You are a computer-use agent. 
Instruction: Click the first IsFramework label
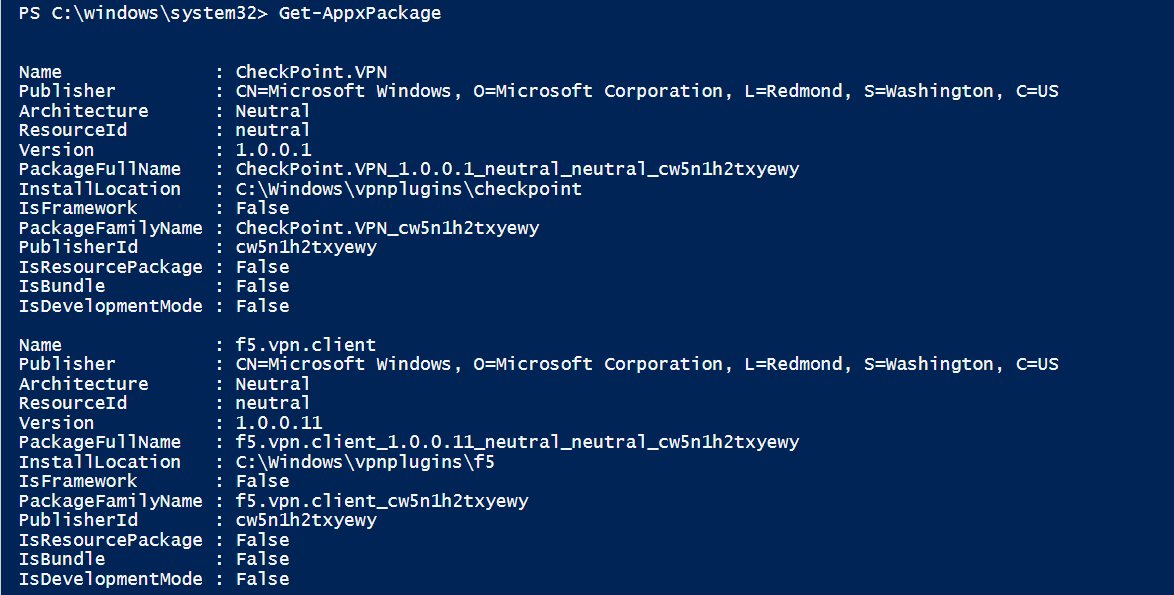point(78,208)
